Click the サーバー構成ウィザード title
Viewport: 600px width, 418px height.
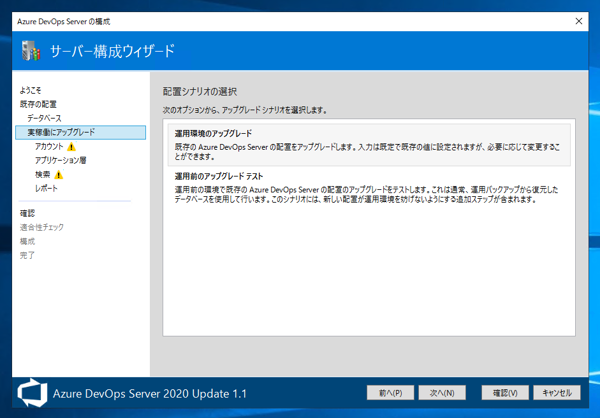pos(112,51)
